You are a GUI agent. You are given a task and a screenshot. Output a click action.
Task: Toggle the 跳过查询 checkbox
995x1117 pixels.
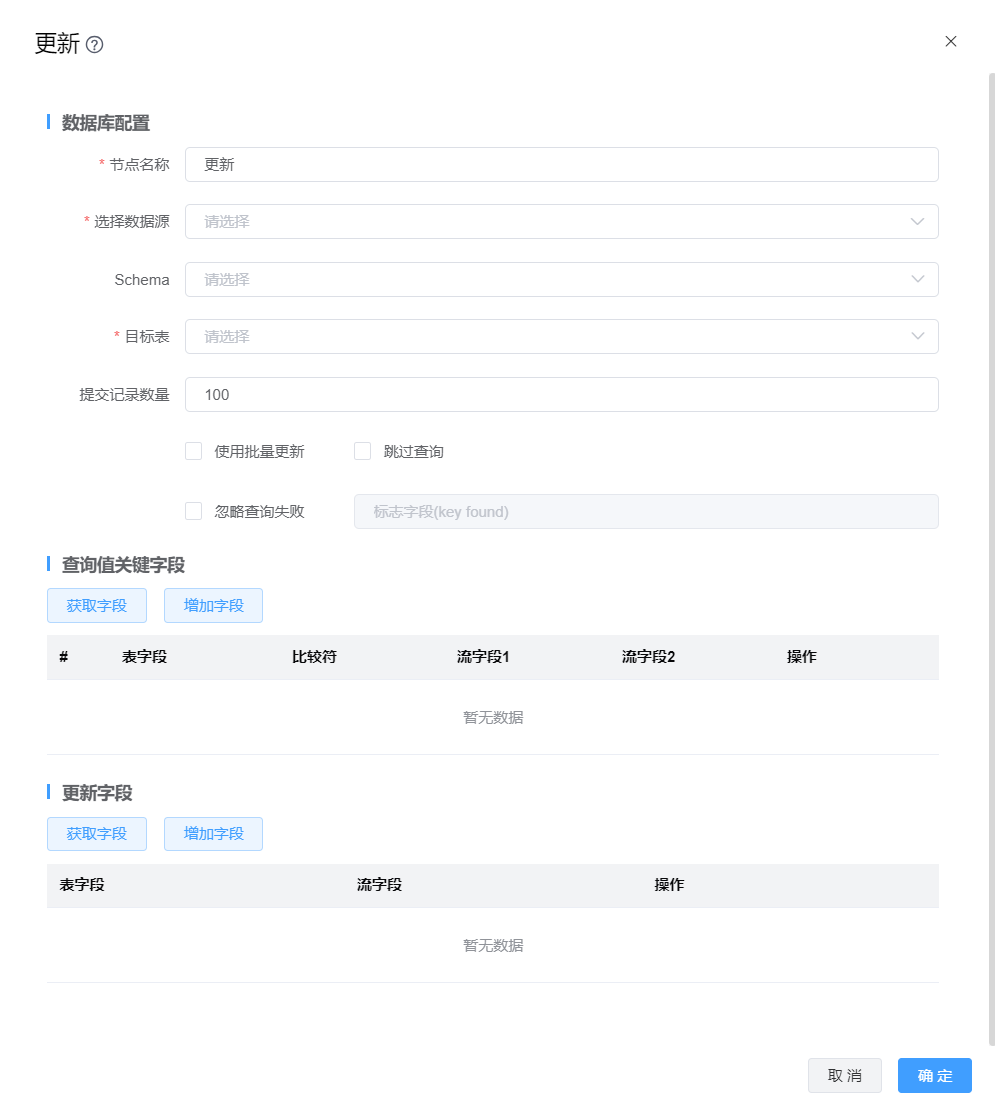point(363,452)
